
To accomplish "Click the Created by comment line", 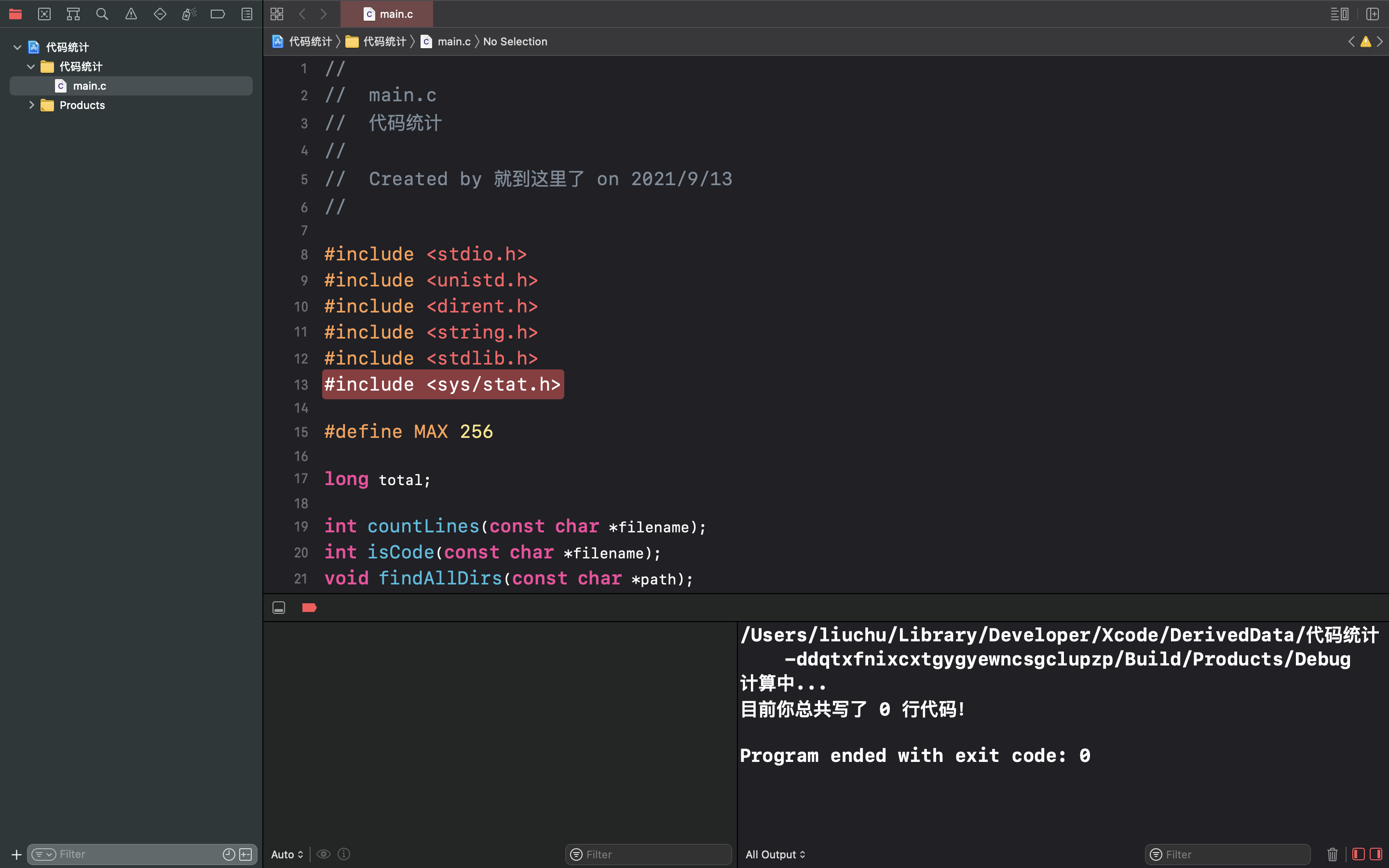I will [x=529, y=179].
